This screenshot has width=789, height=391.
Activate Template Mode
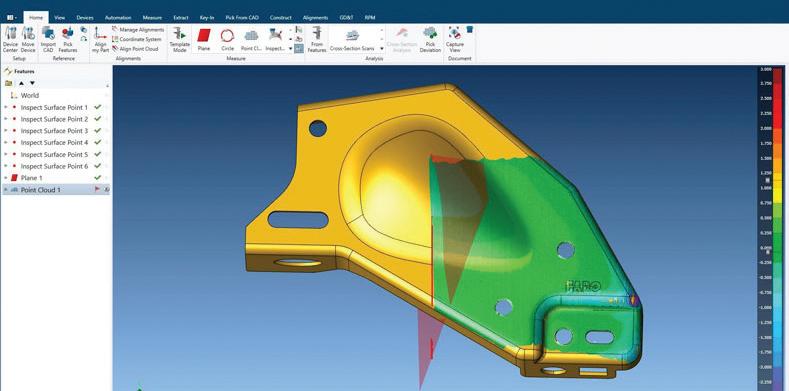click(180, 40)
